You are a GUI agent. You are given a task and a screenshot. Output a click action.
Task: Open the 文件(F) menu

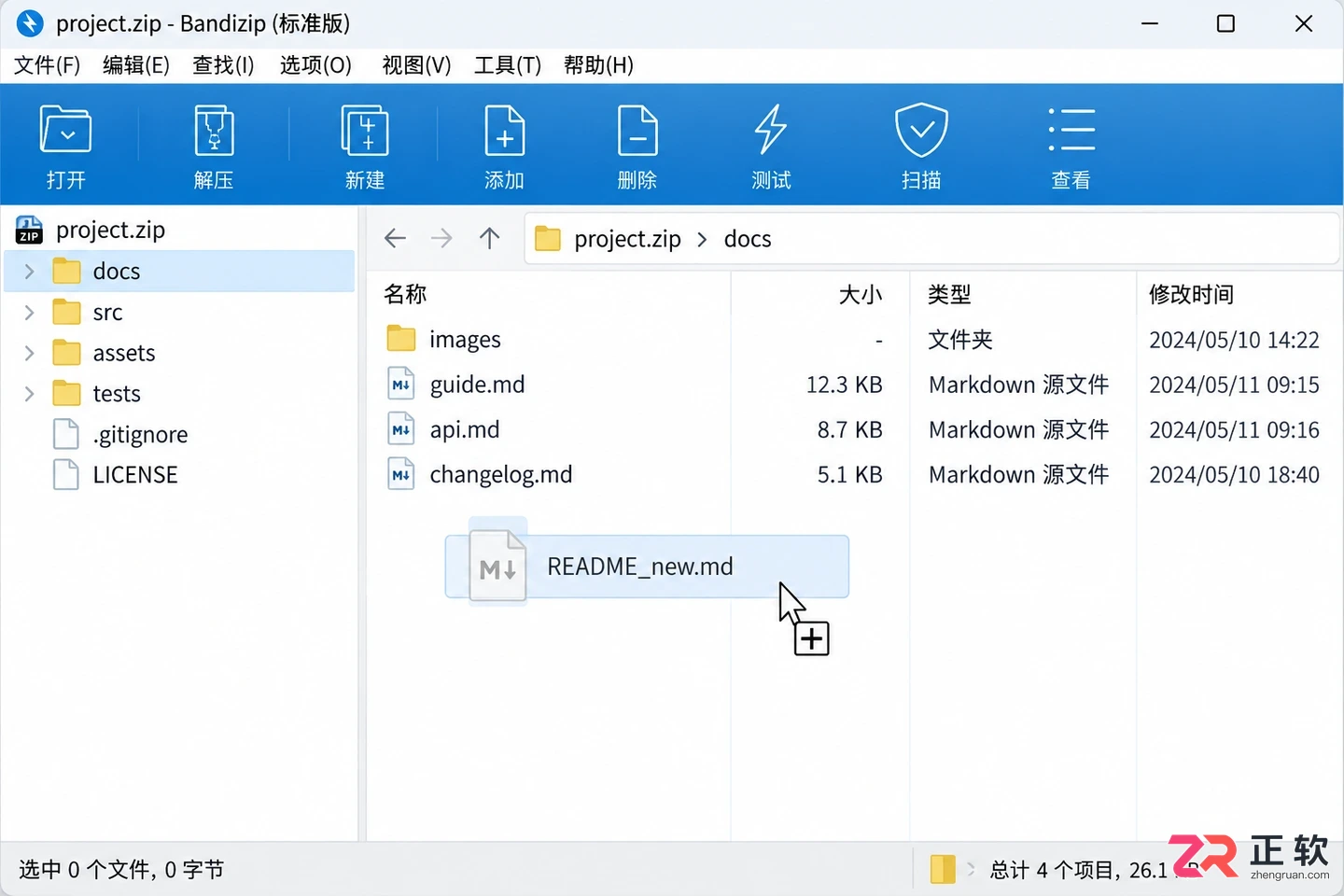point(48,65)
